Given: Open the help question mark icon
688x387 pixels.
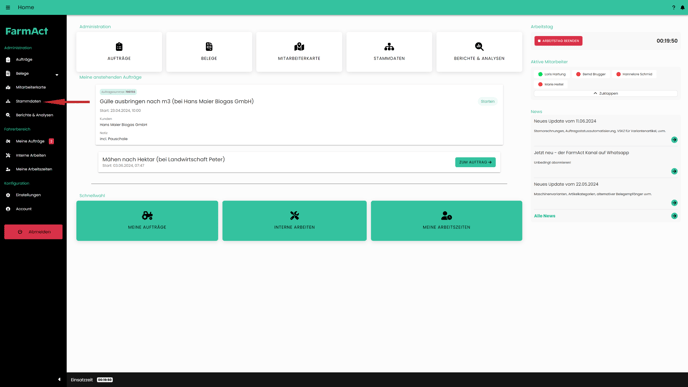Looking at the screenshot, I should (x=674, y=7).
